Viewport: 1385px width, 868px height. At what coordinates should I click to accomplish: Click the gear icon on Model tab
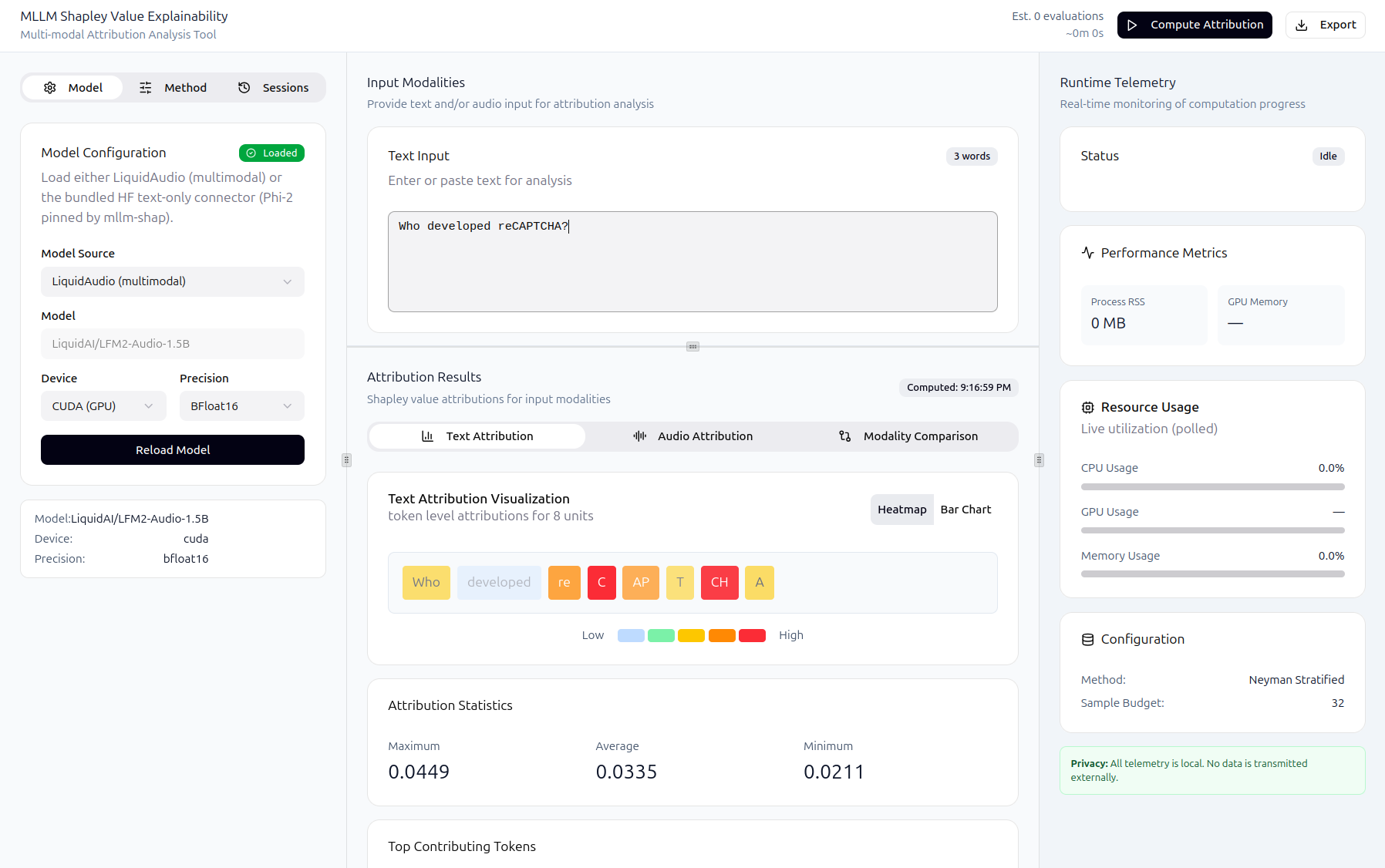50,88
